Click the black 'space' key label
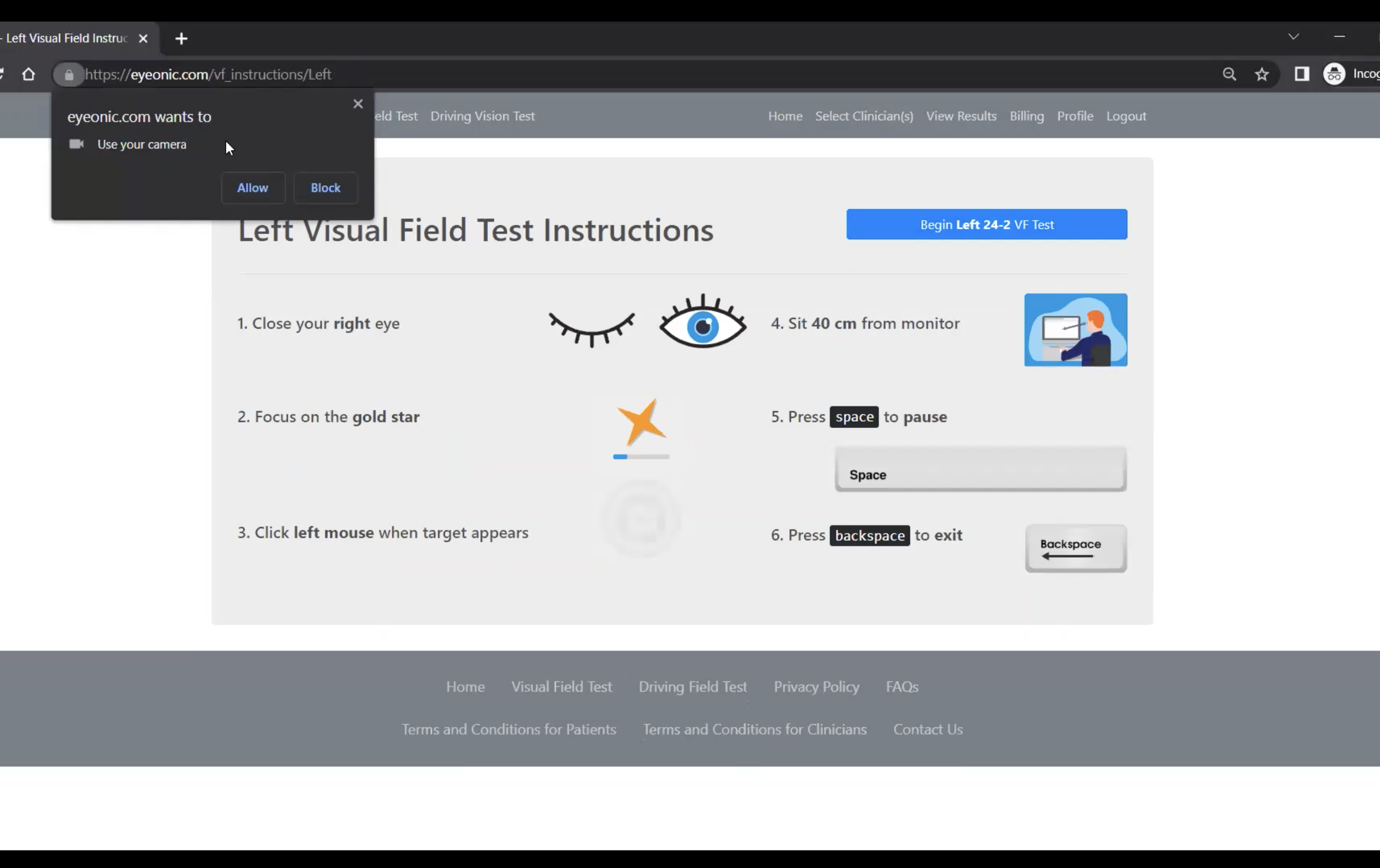This screenshot has width=1380, height=868. point(854,417)
